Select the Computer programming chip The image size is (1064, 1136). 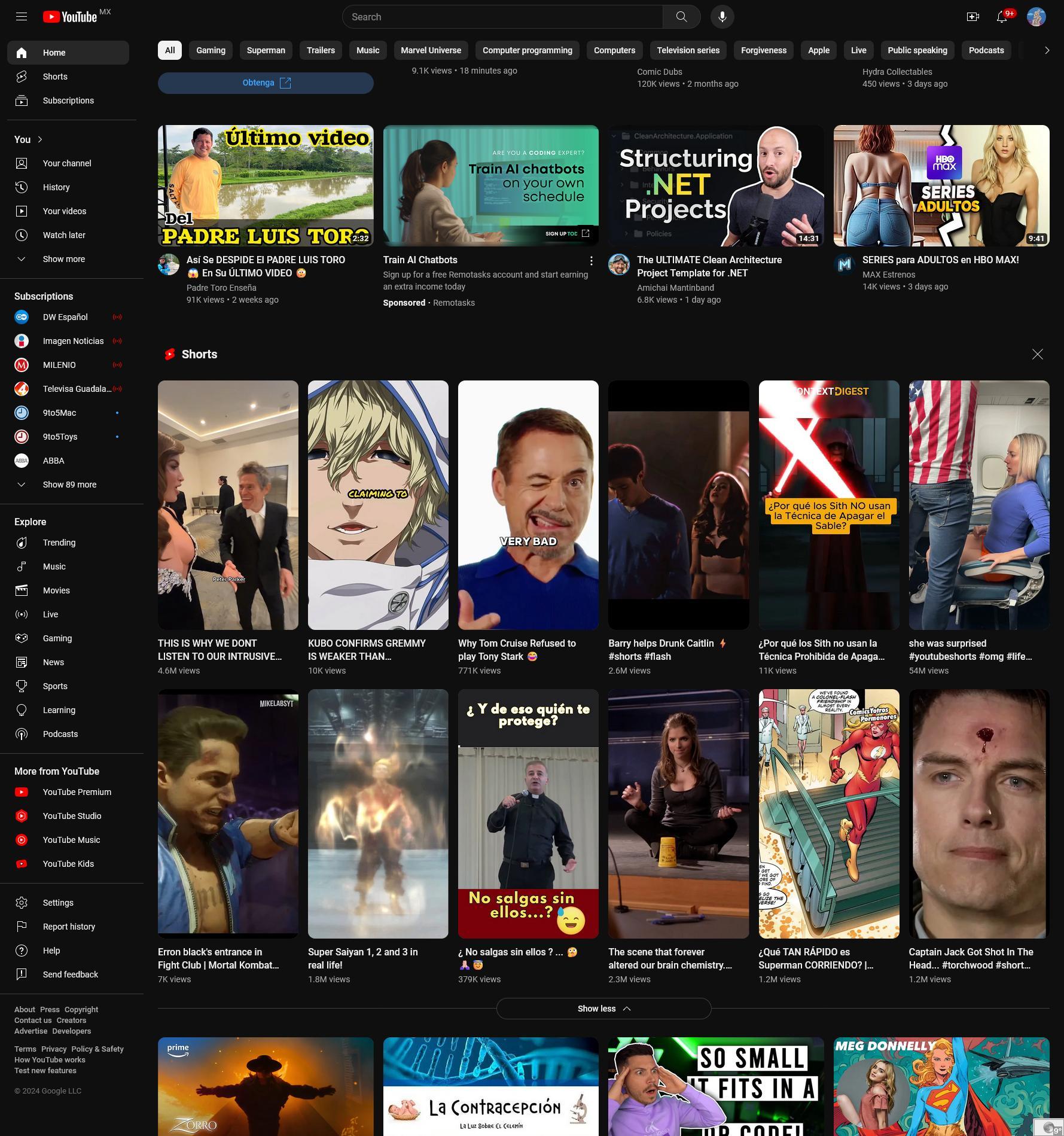pos(527,50)
